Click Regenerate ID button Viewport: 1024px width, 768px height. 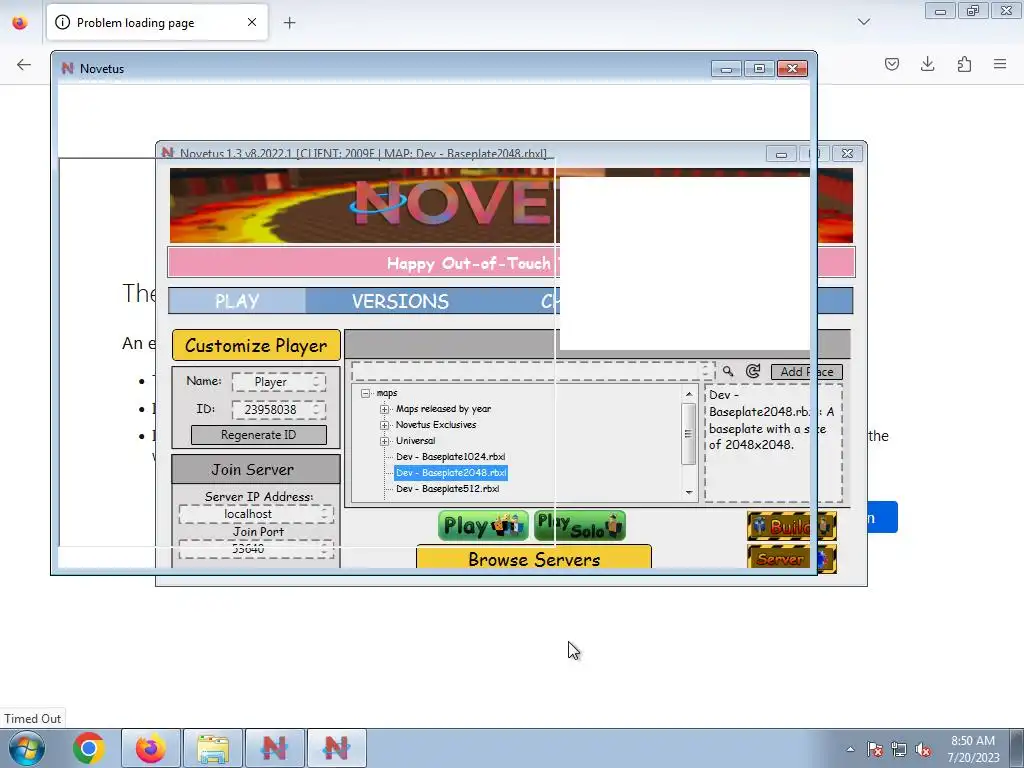259,435
